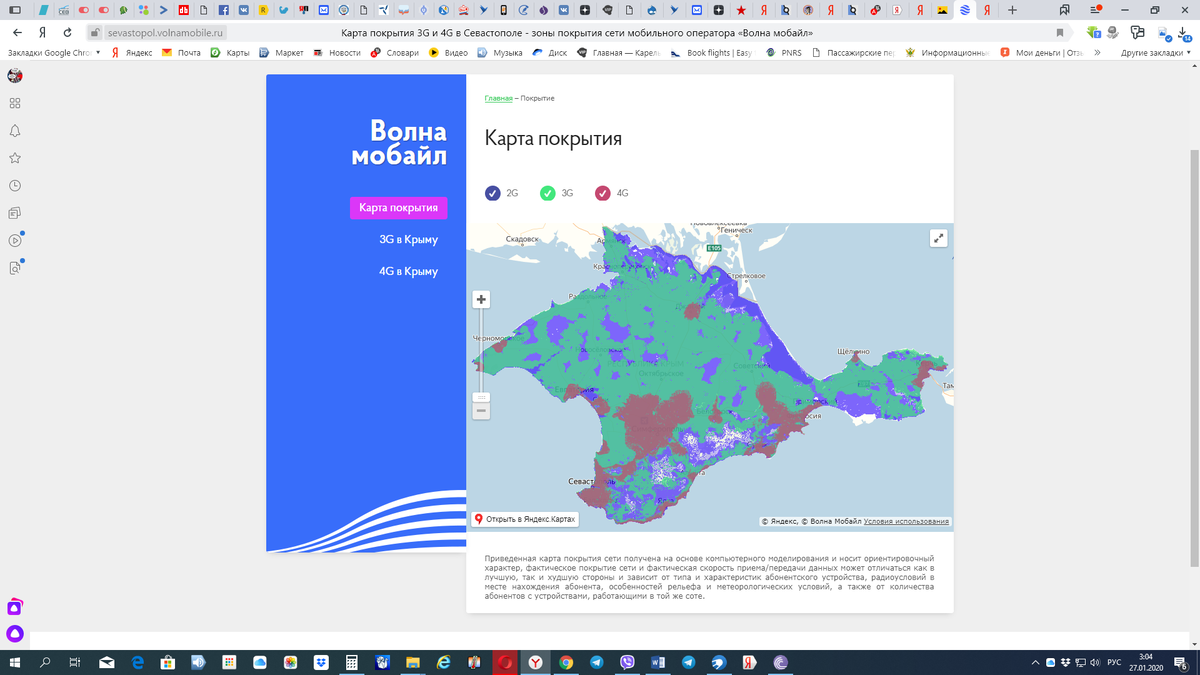Screen dimensions: 1200x675
Task: Open map in Yandex Maps
Action: 525,520
